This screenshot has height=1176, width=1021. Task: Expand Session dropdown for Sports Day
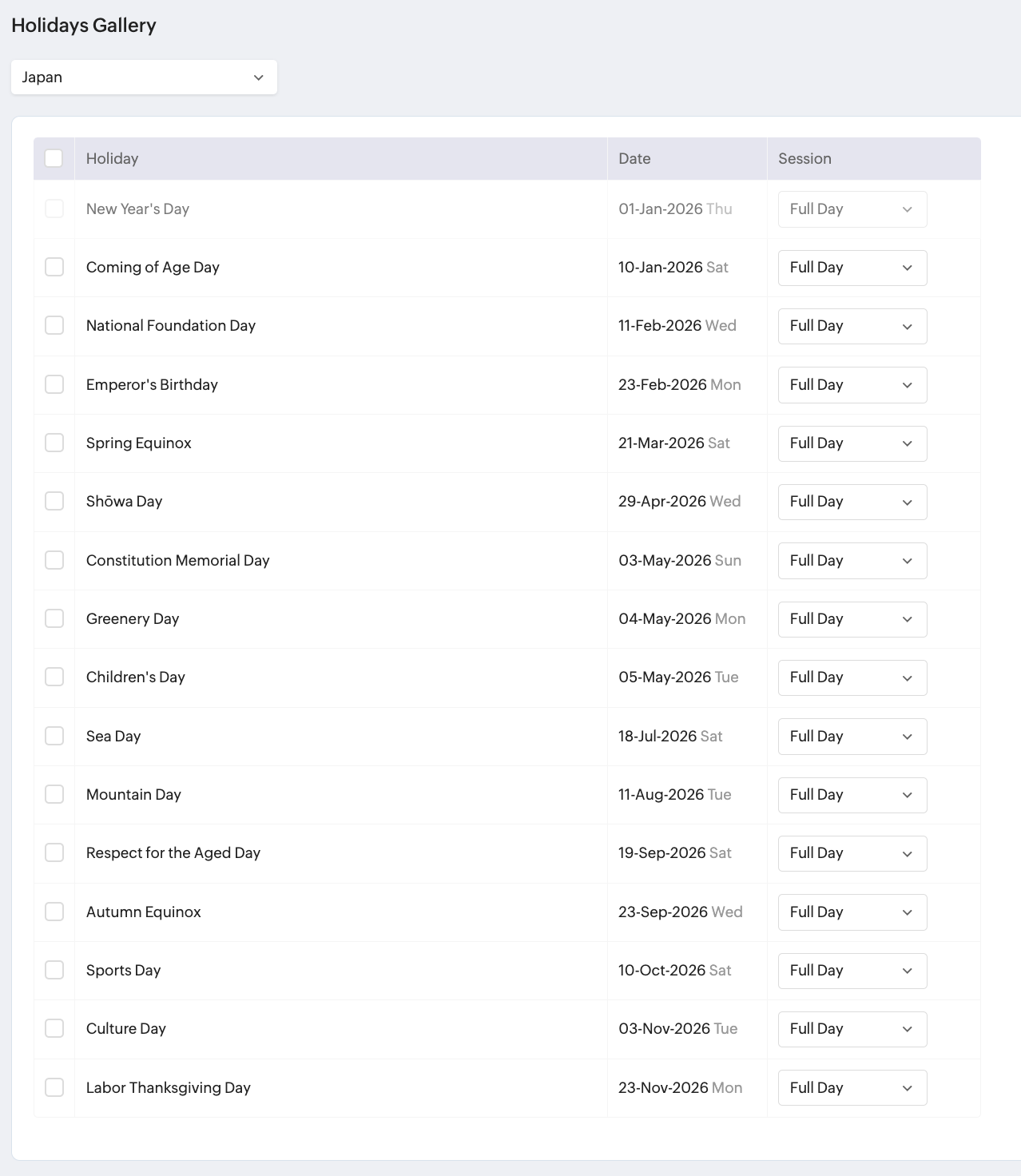click(x=852, y=971)
